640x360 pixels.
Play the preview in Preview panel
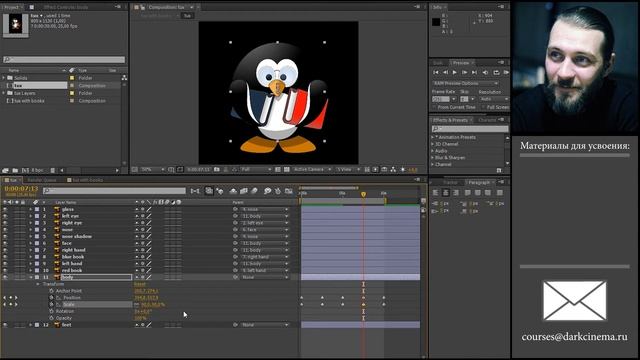454,72
